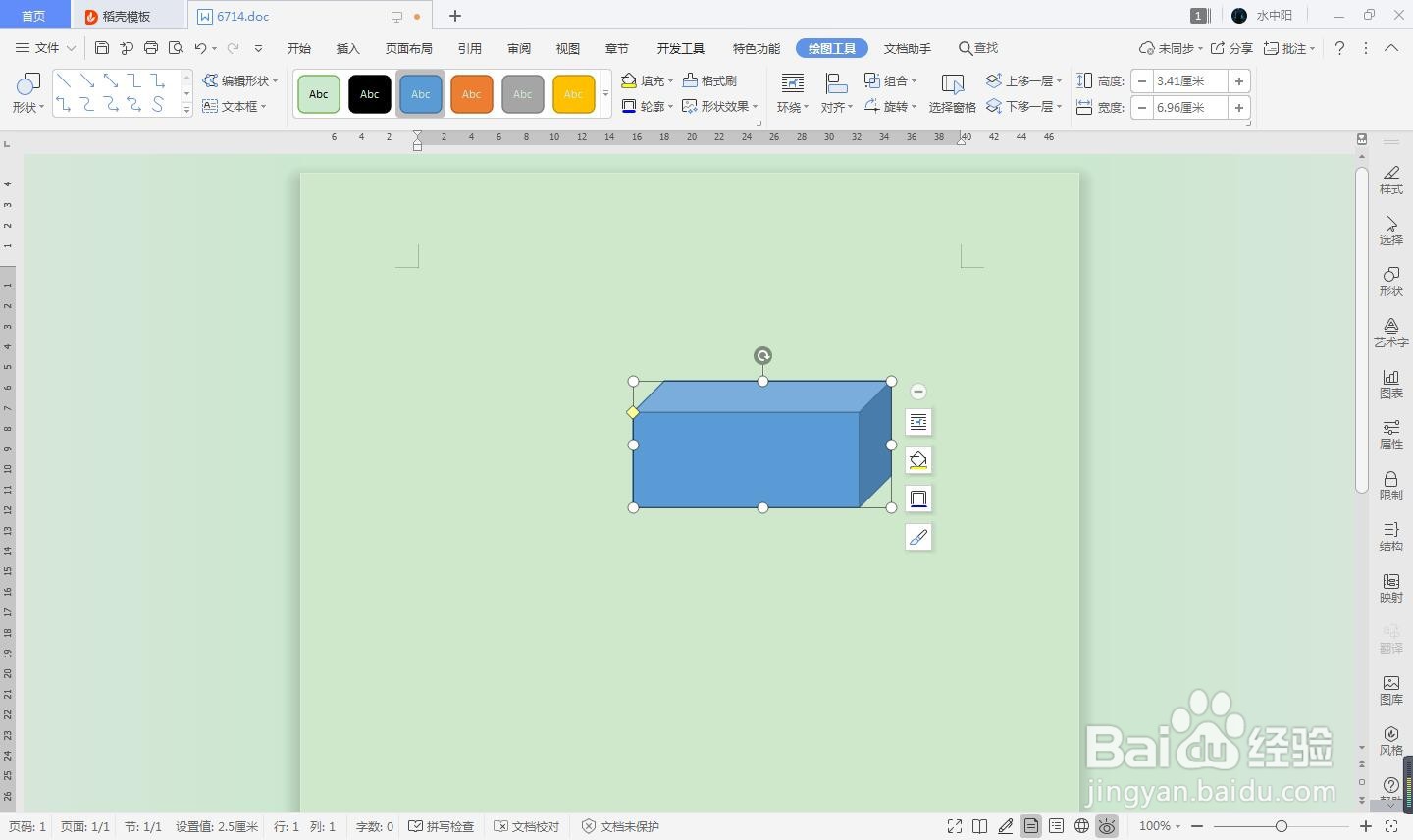Switch to the 审阅 ribbon tab
This screenshot has width=1413, height=840.
[519, 48]
